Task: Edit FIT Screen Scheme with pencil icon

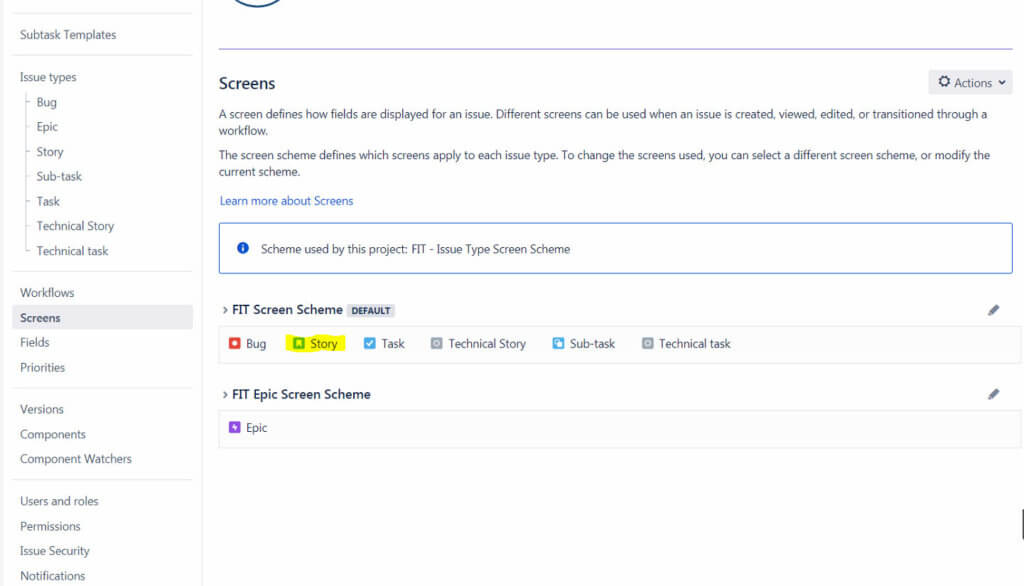Action: click(993, 310)
